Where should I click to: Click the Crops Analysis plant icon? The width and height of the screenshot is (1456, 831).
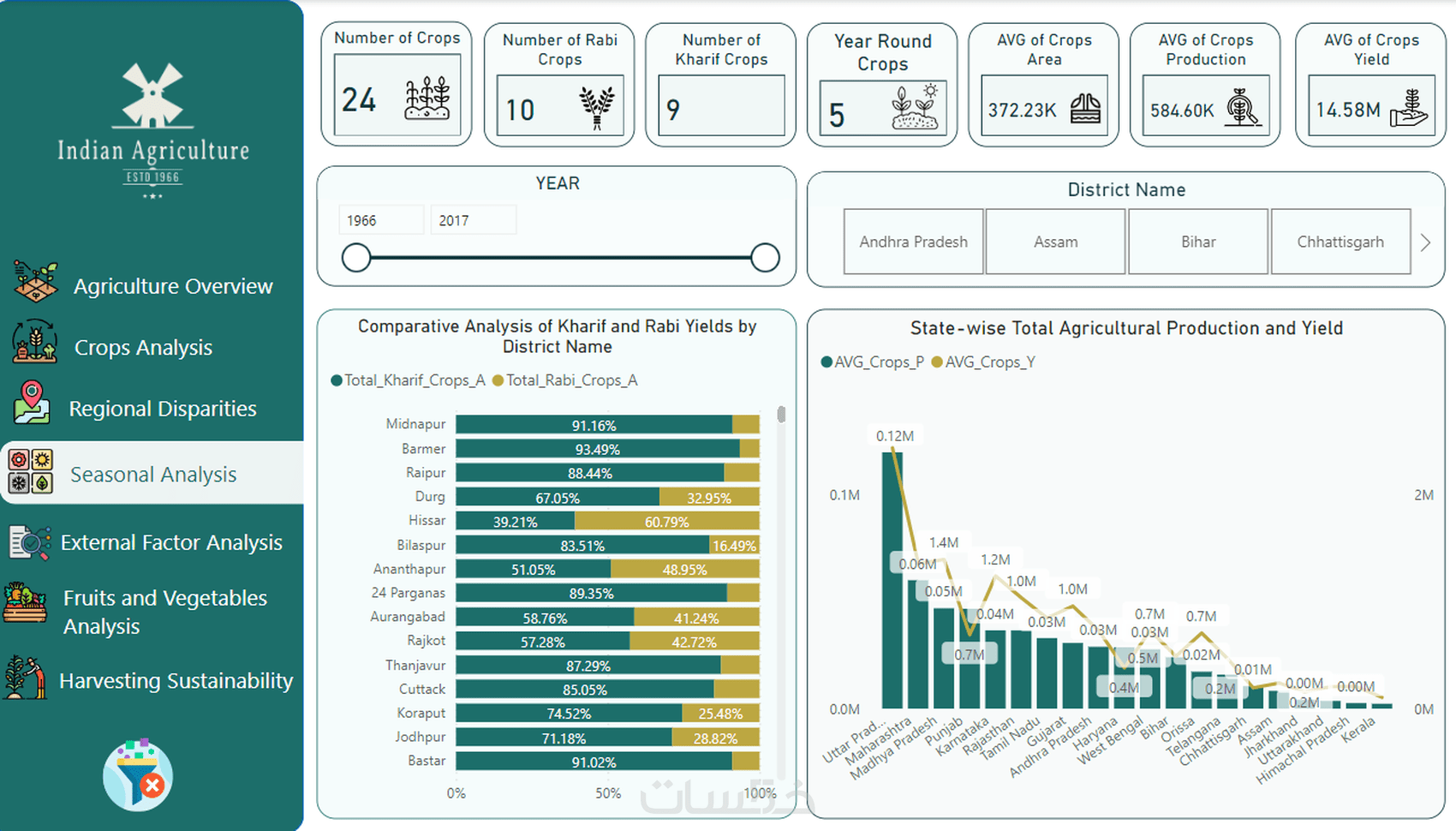click(x=35, y=342)
